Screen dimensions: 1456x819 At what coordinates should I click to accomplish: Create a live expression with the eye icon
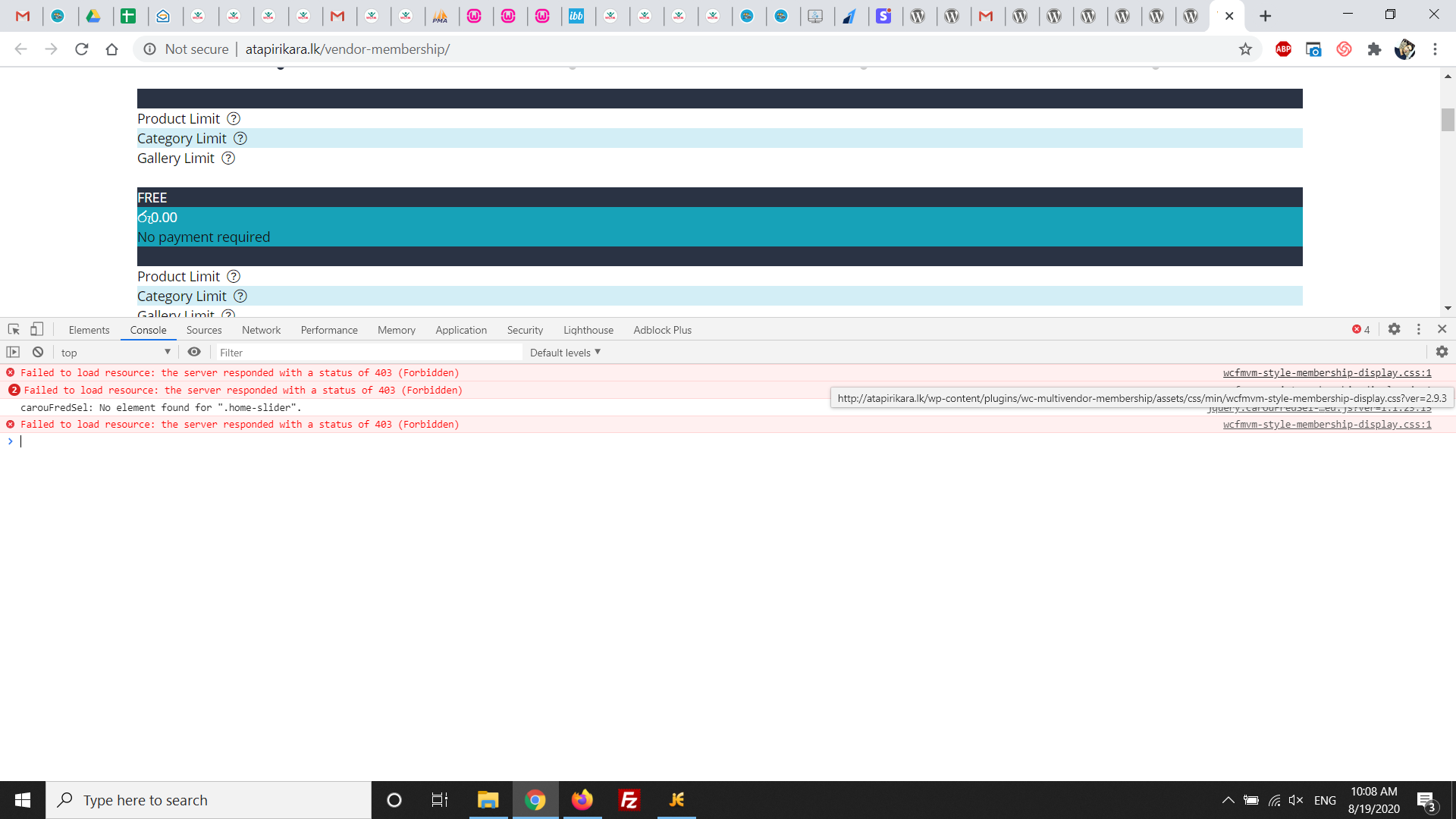tap(194, 352)
